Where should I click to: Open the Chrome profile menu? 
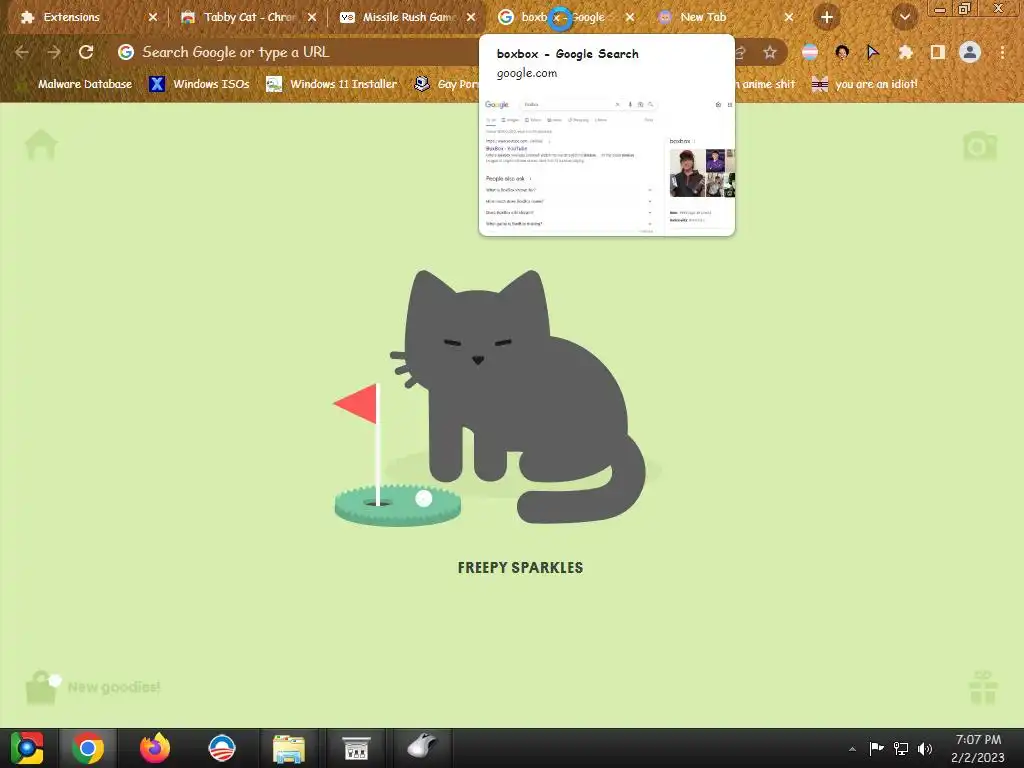coord(970,52)
